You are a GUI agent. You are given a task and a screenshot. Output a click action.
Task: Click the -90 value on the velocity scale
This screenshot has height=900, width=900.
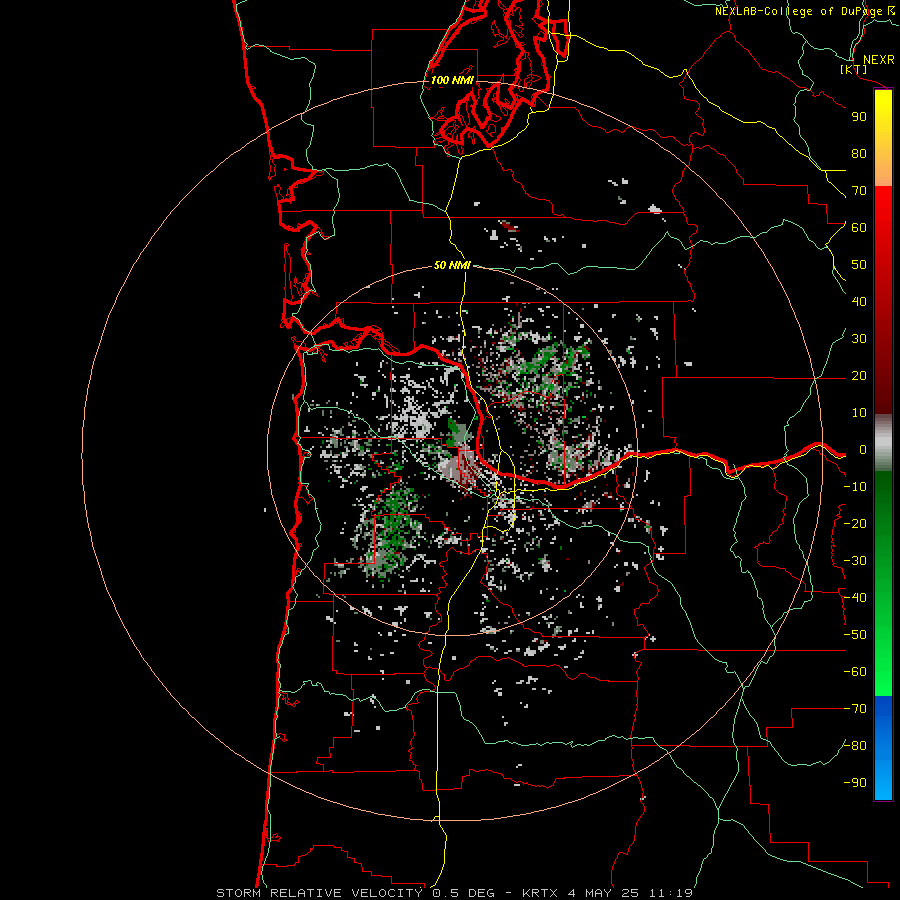coord(855,783)
